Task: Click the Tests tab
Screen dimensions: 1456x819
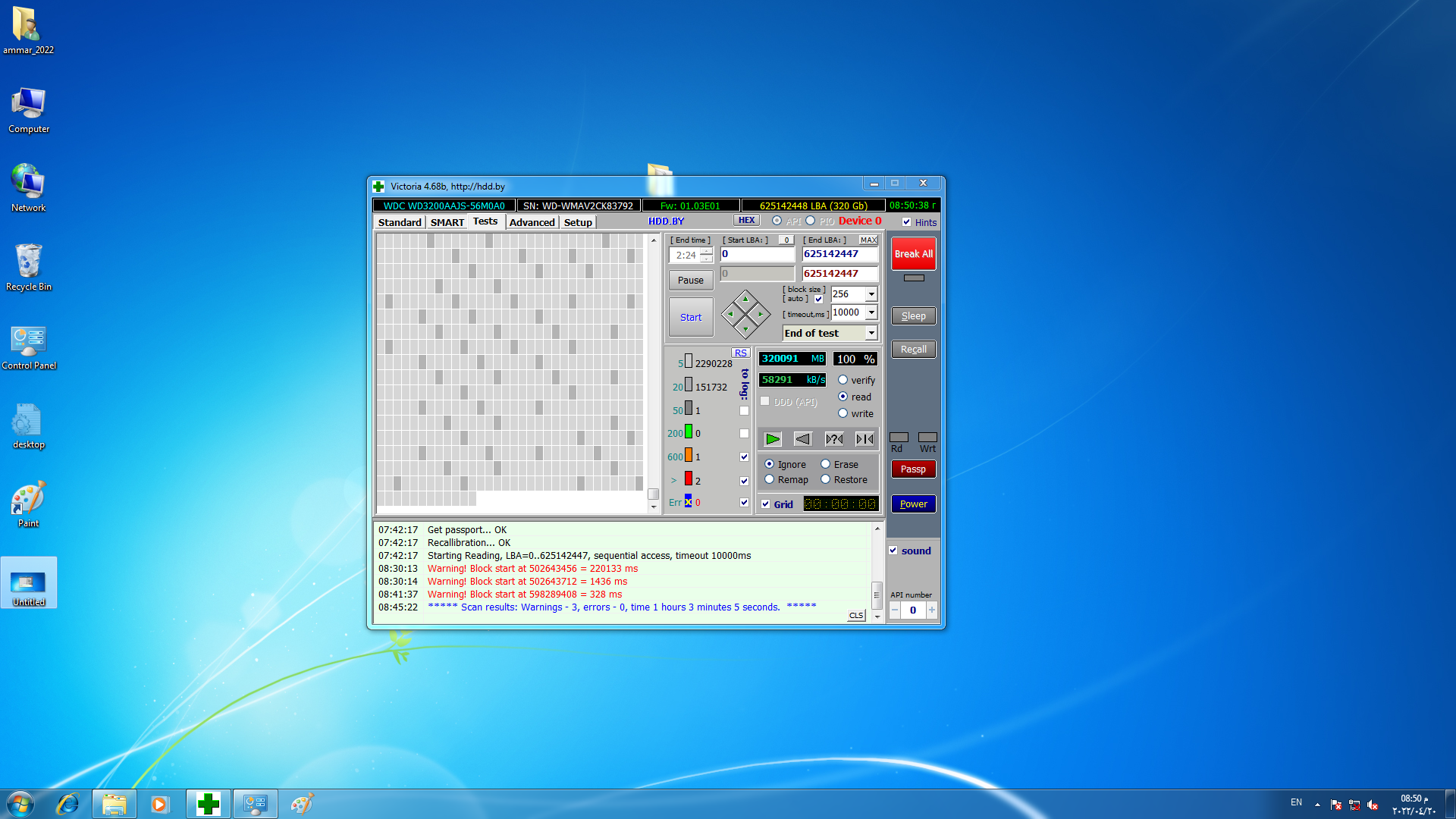Action: 485,221
